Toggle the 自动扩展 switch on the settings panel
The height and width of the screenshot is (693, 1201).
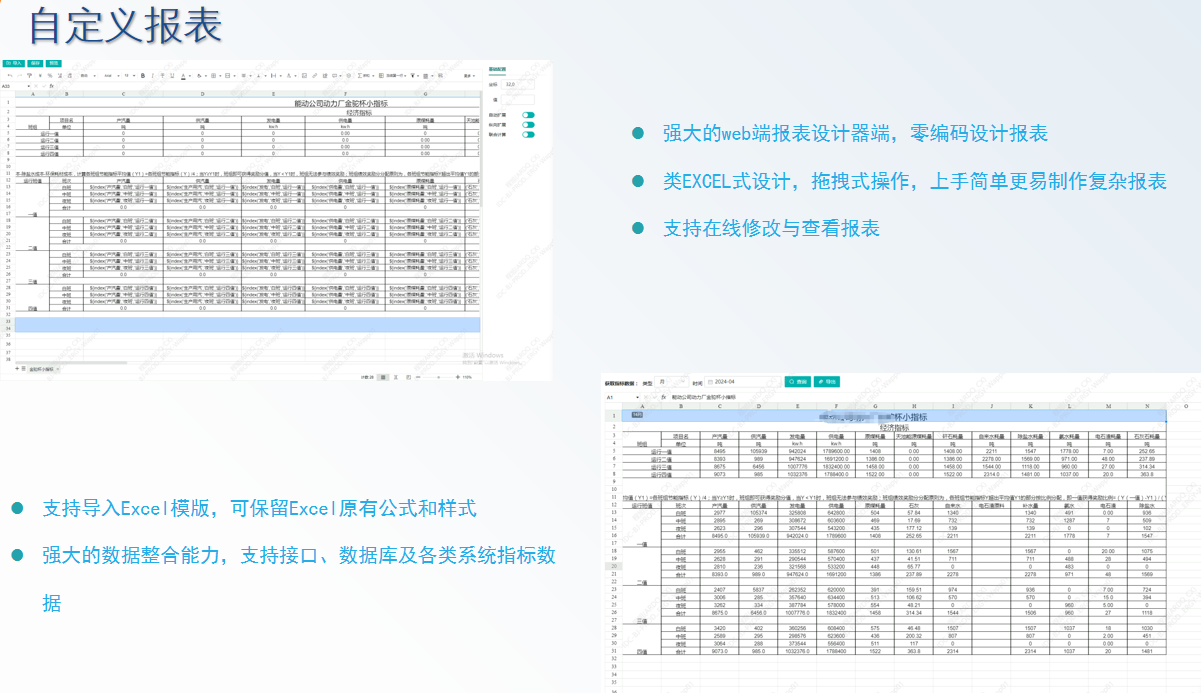528,115
